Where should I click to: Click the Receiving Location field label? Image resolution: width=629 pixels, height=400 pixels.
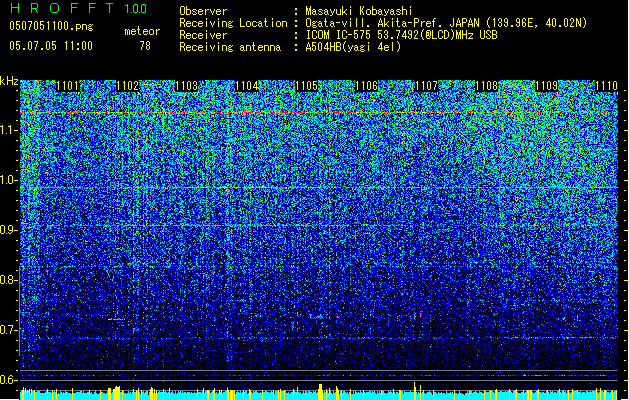pyautogui.click(x=233, y=23)
